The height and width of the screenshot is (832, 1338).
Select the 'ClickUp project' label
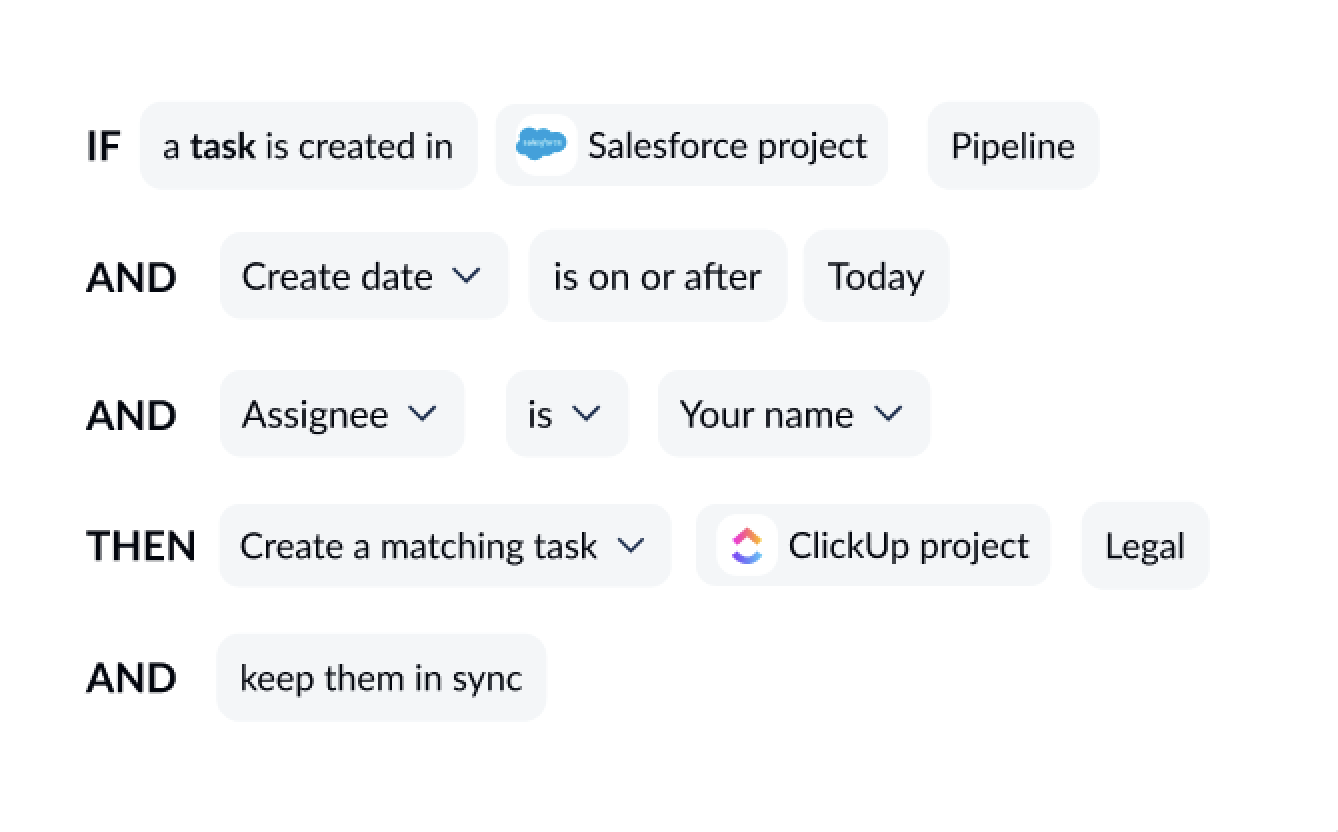(x=908, y=546)
